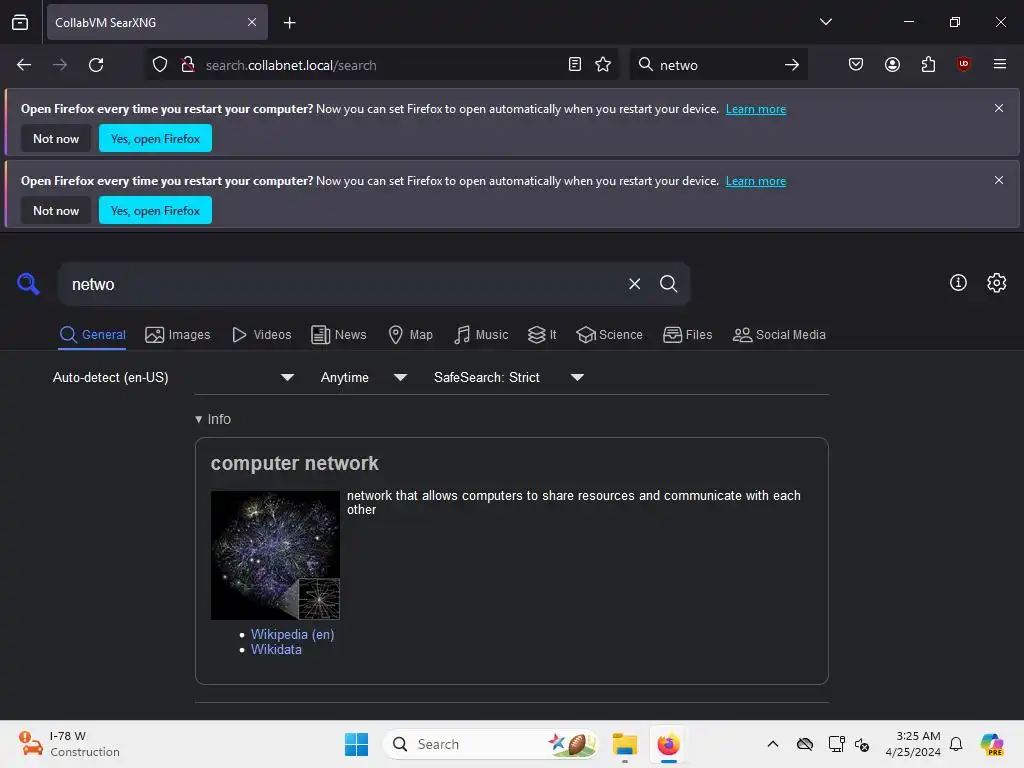The height and width of the screenshot is (768, 1024).
Task: Switch to the Files category
Action: (x=688, y=334)
